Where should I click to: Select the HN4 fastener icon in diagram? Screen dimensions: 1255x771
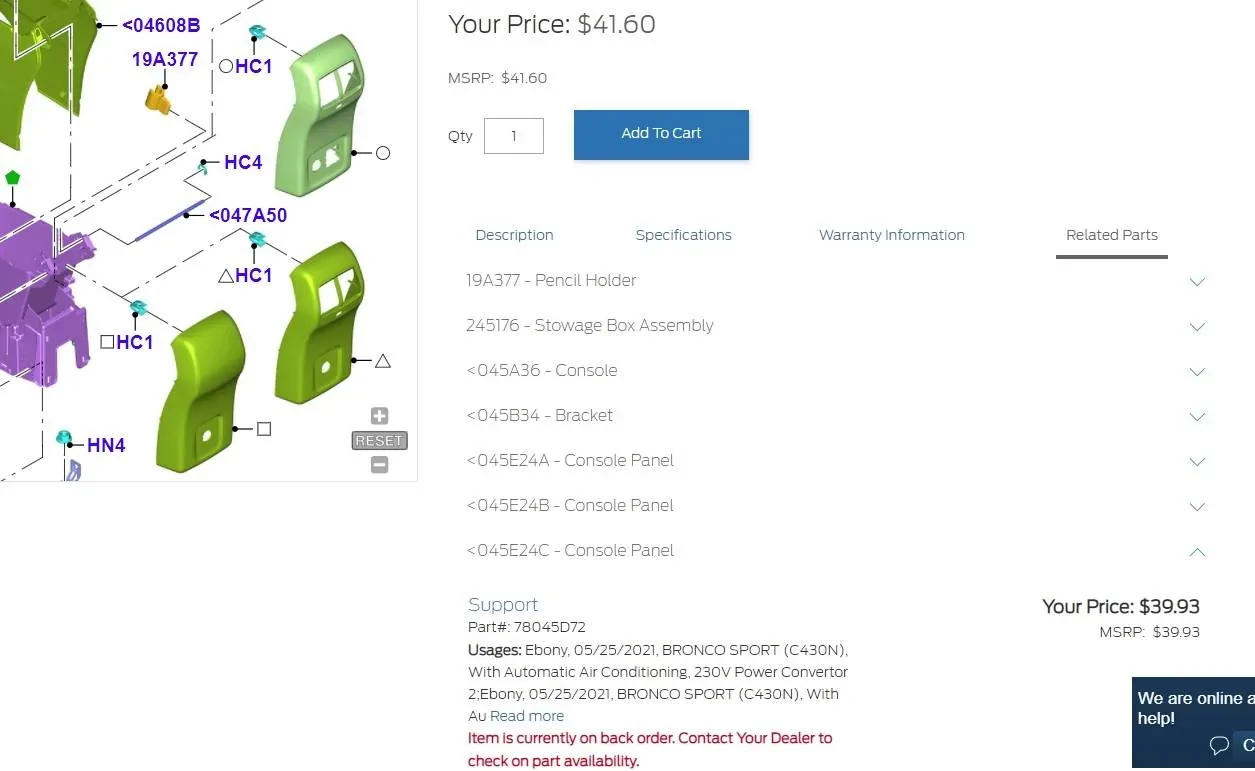(64, 438)
